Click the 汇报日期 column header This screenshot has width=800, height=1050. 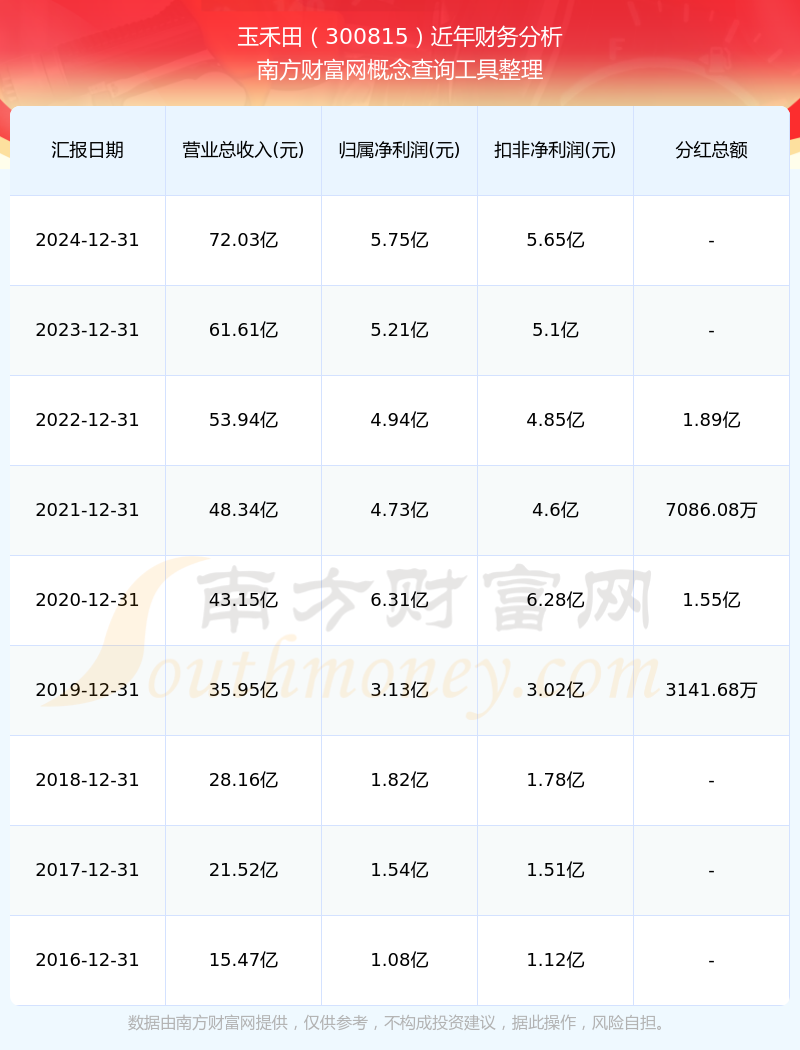[88, 150]
